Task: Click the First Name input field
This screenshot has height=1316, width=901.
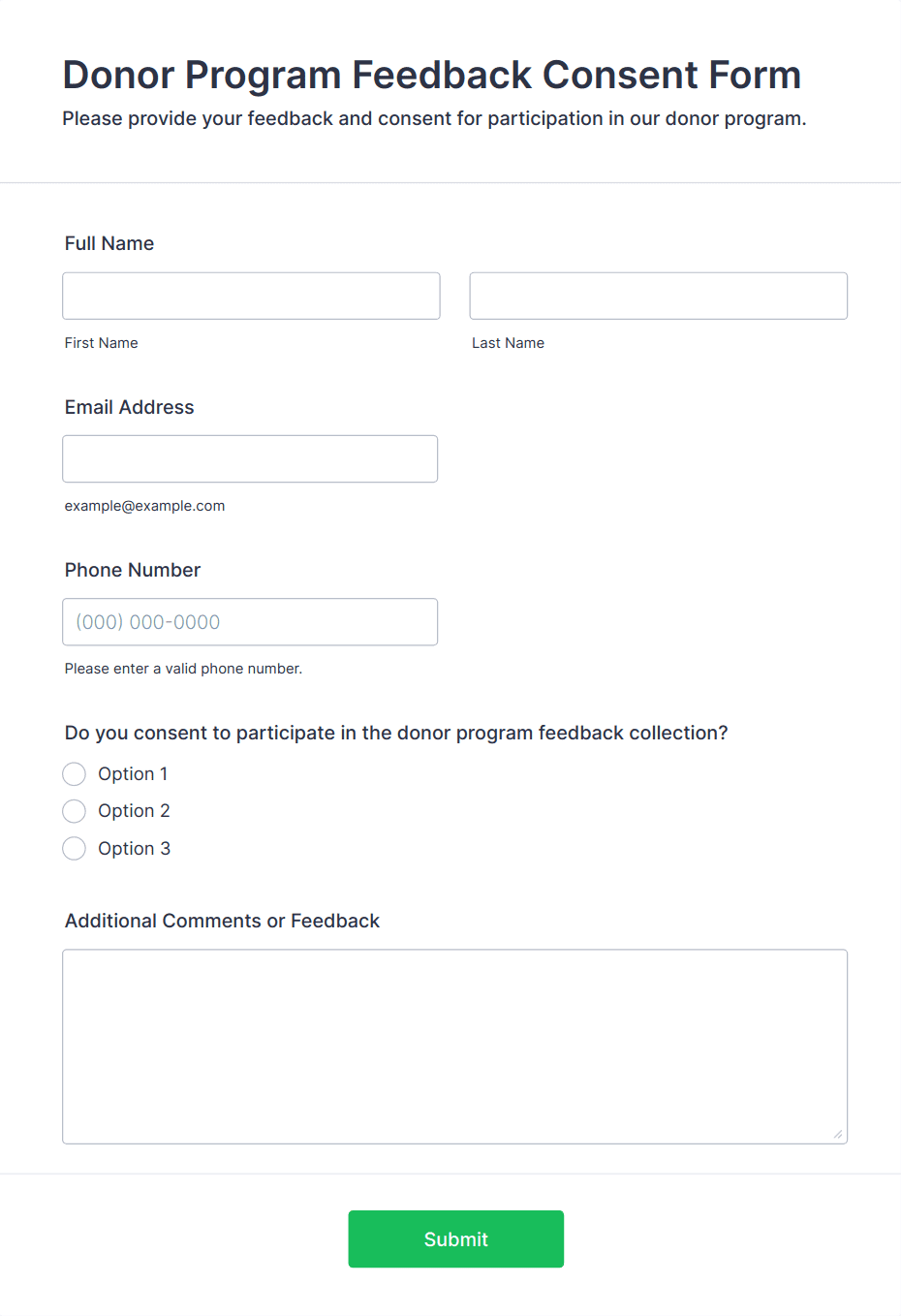Action: pos(251,296)
